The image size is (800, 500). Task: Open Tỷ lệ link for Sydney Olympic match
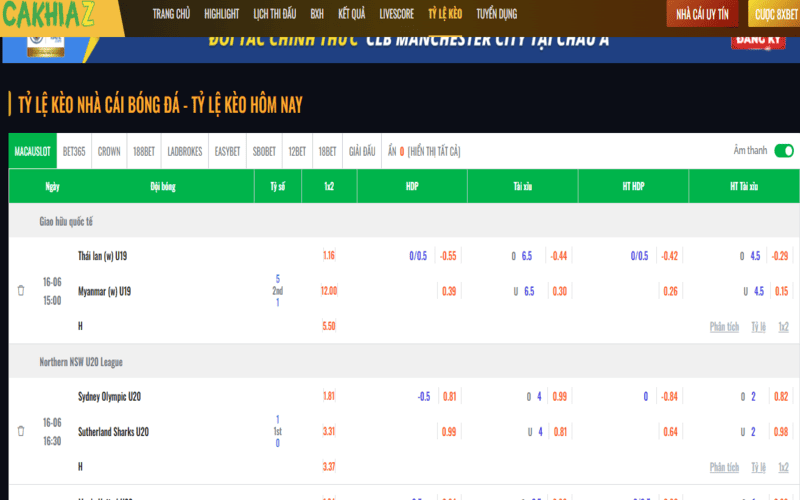(759, 466)
